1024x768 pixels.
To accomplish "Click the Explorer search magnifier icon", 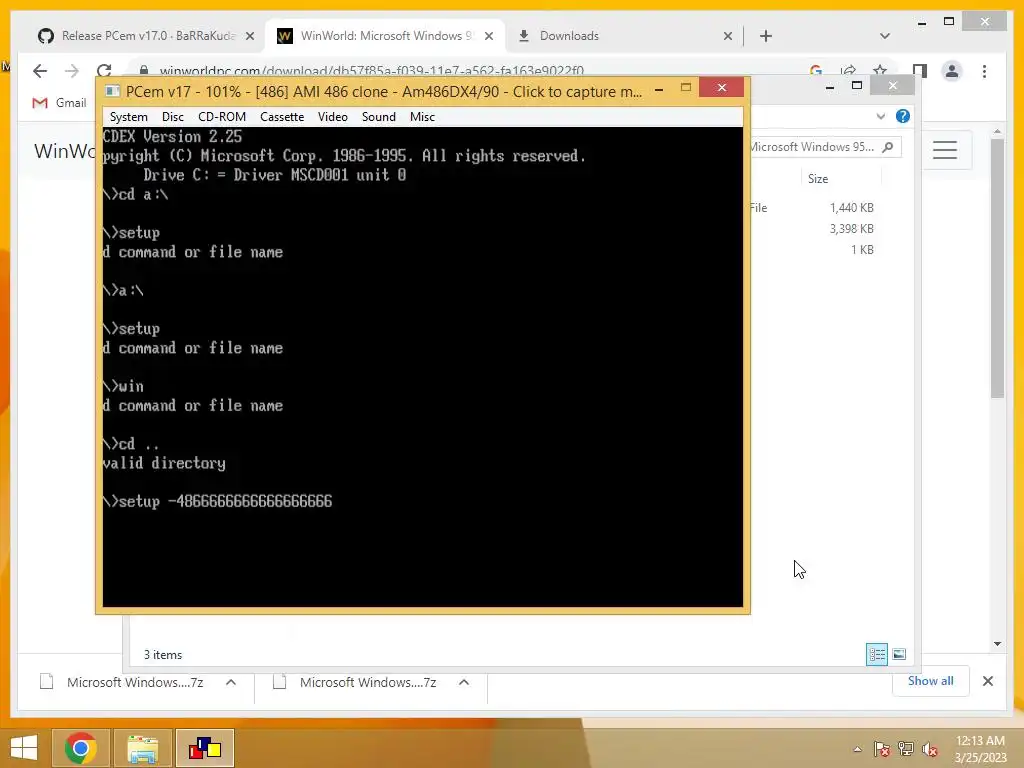I will tap(888, 147).
